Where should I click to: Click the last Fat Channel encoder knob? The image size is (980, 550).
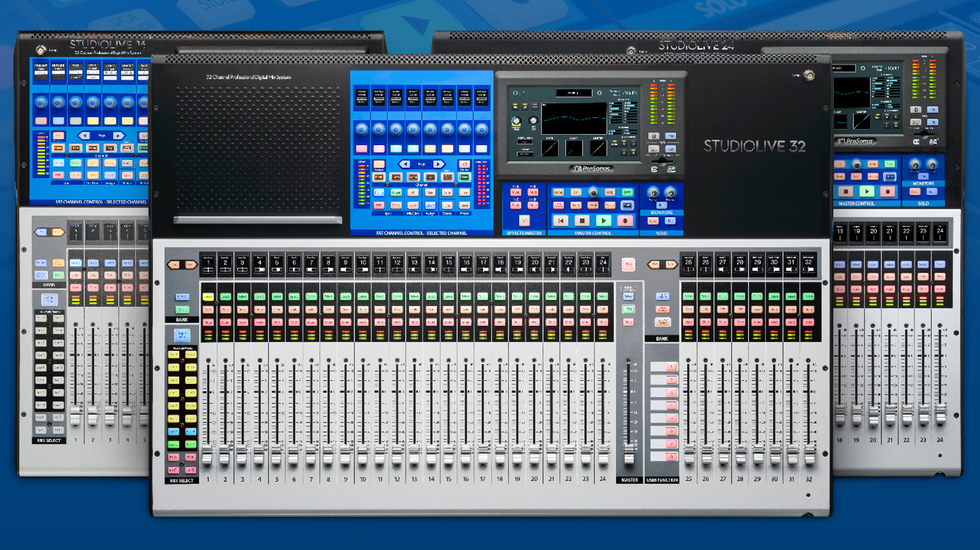[481, 129]
